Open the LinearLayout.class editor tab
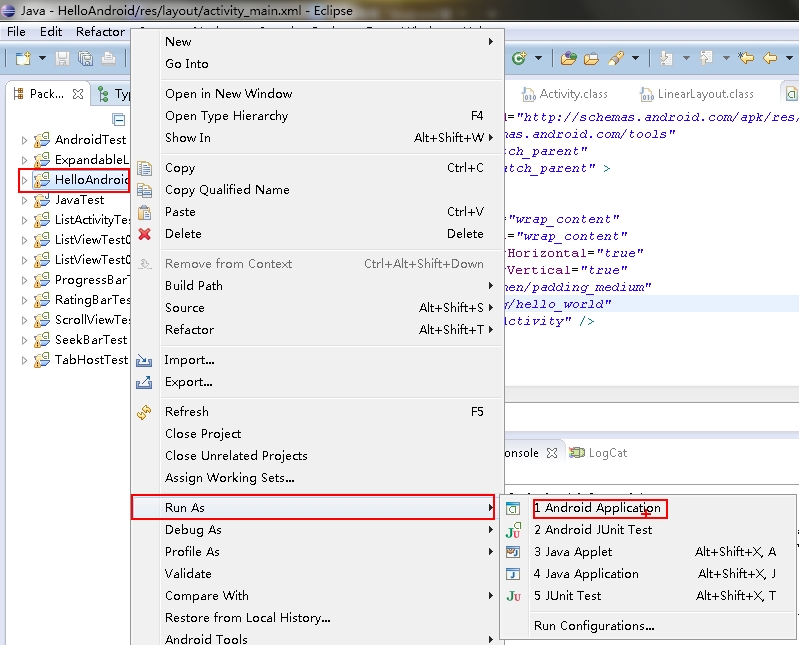This screenshot has height=645, width=799. pos(705,94)
